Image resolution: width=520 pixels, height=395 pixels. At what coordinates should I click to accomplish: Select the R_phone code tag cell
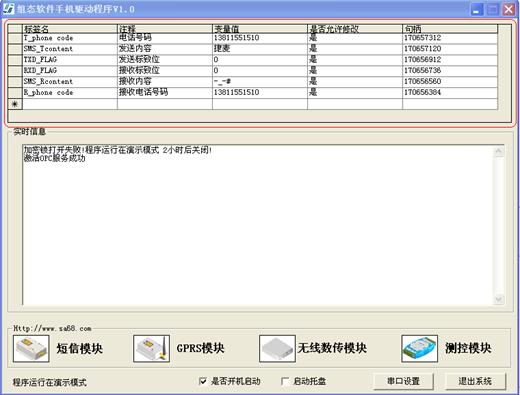(70, 93)
